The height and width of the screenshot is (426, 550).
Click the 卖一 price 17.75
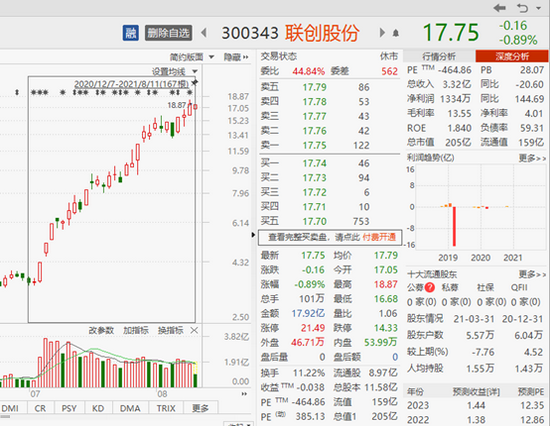315,145
